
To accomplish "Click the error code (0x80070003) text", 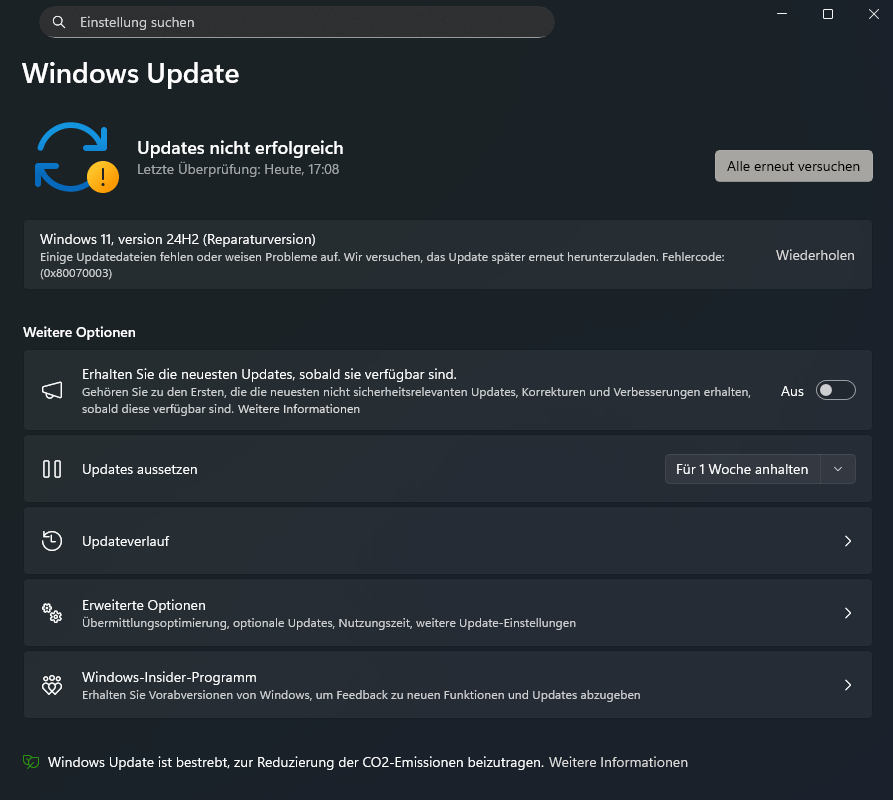I will pyautogui.click(x=76, y=273).
